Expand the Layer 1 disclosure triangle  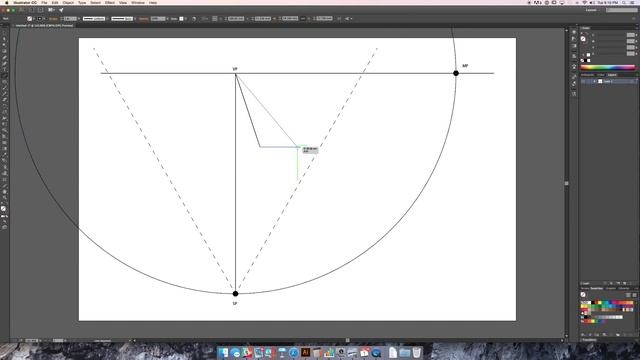pos(595,81)
